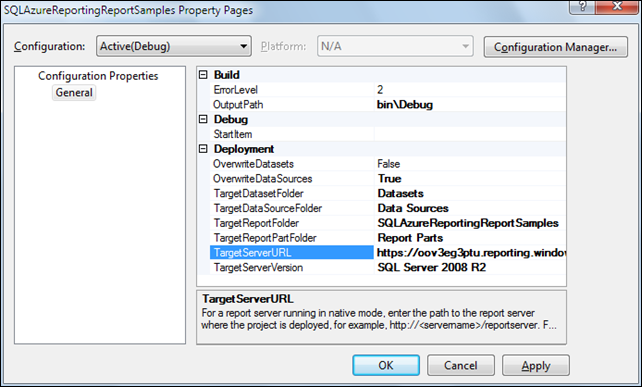Close the Property Pages dialog

point(617,7)
